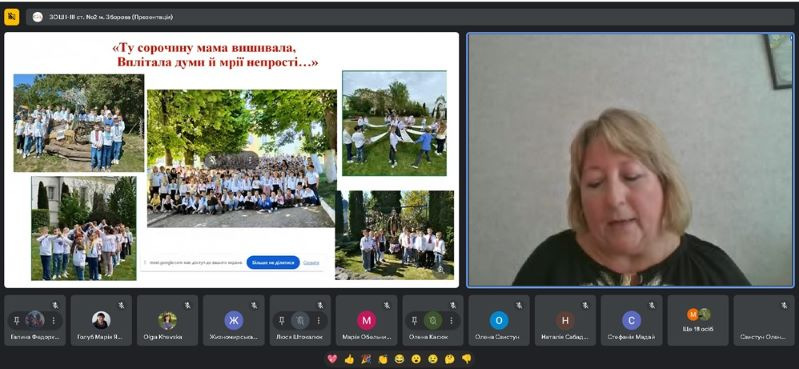This screenshot has height=369, width=799.
Task: Send the thumbs down reaction
Action: click(x=466, y=359)
